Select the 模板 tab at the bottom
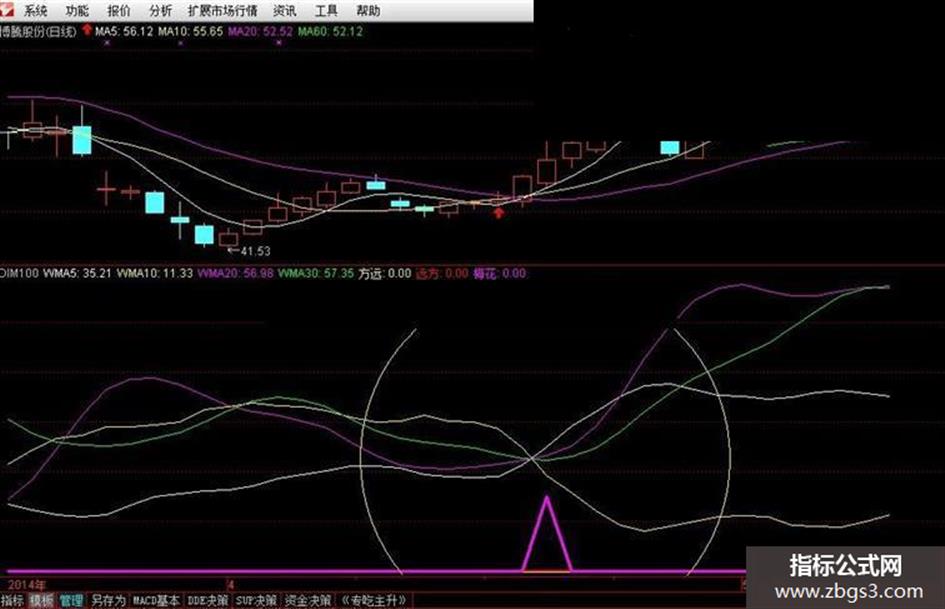The image size is (945, 609). (42, 601)
